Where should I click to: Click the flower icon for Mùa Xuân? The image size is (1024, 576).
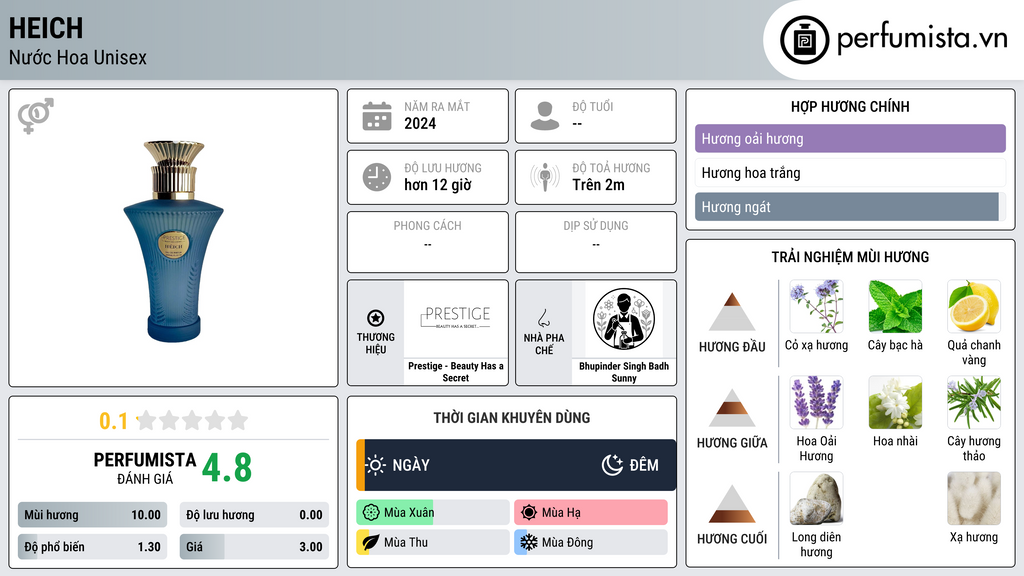[371, 513]
